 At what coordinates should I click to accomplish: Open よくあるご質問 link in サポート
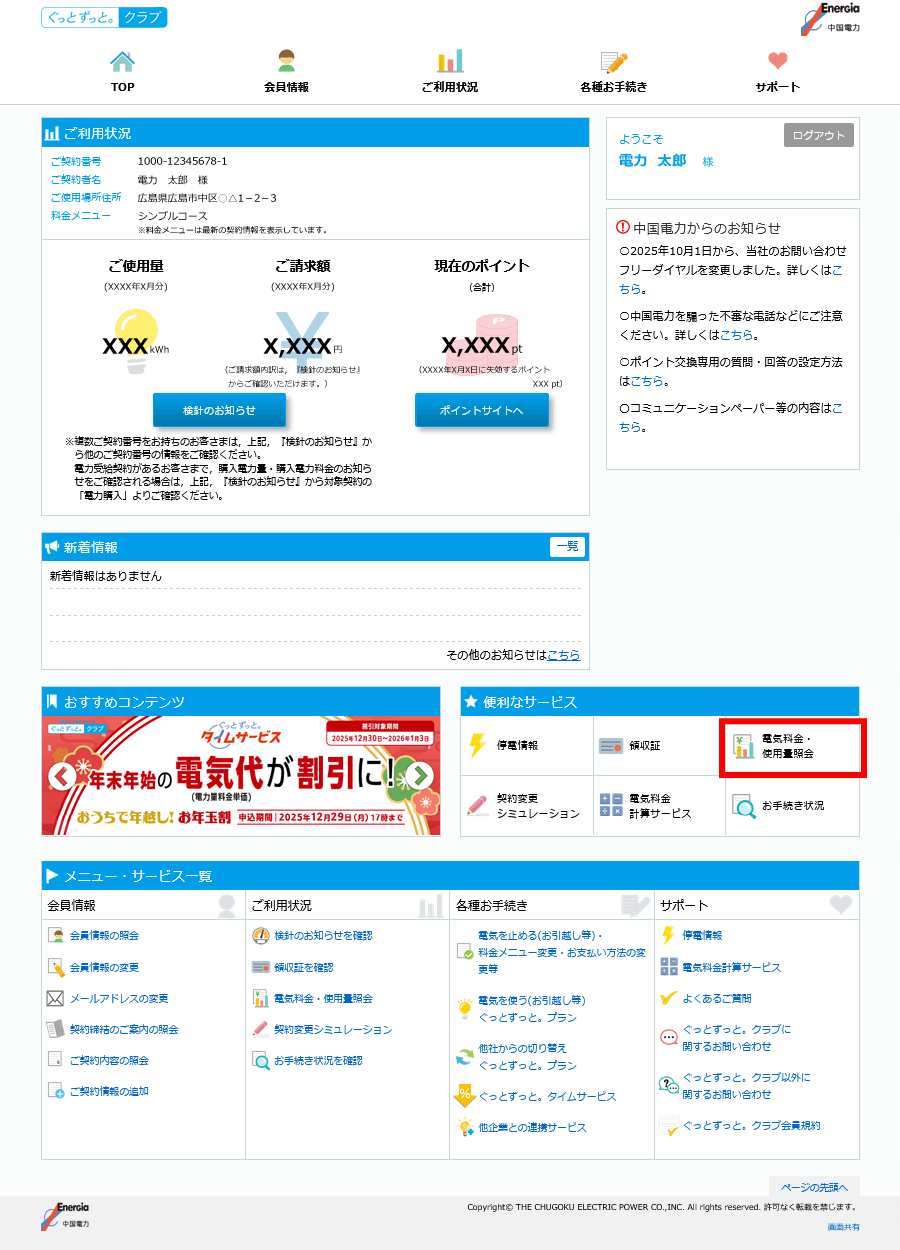point(716,999)
